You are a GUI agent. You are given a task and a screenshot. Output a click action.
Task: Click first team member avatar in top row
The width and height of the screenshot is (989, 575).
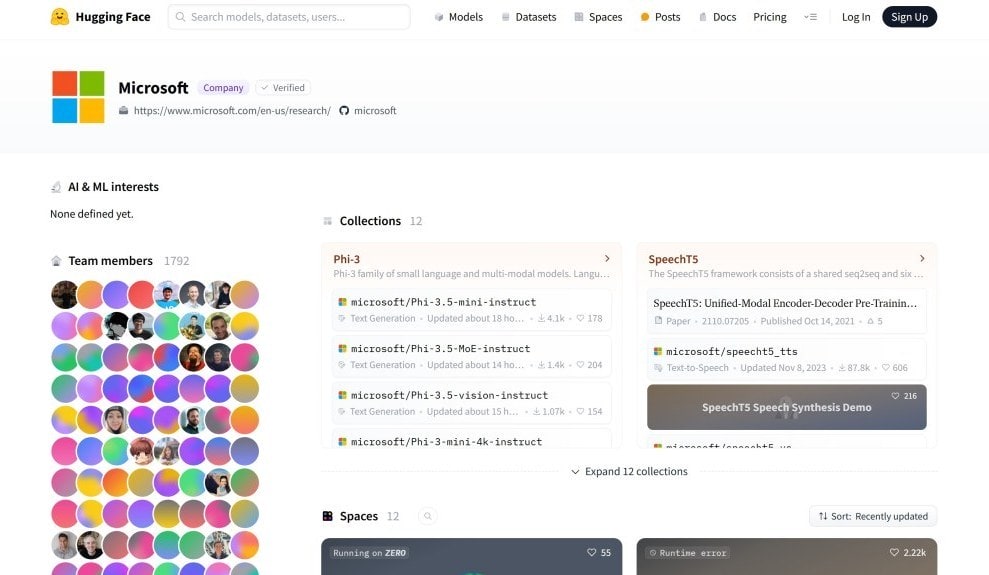[64, 294]
